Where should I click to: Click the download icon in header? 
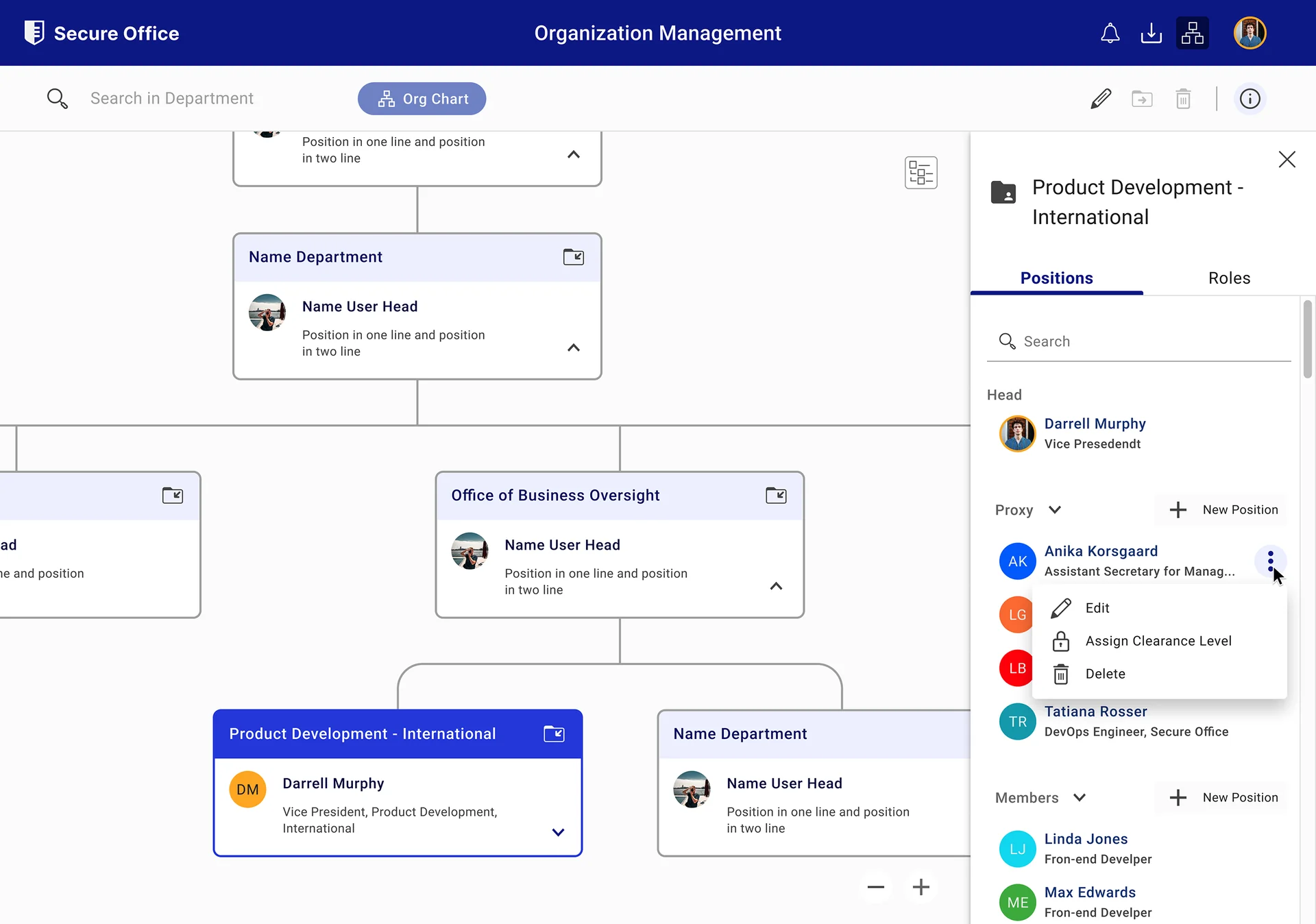[1151, 33]
